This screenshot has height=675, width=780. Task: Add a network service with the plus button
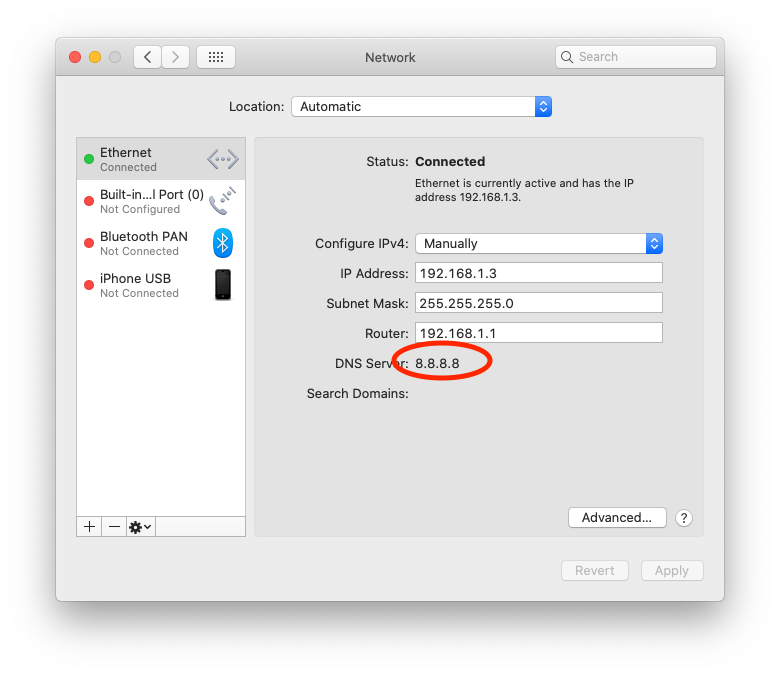tap(90, 526)
